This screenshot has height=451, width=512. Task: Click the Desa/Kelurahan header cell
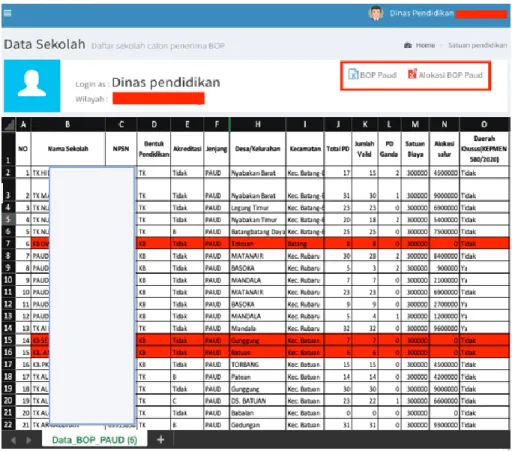click(x=257, y=149)
